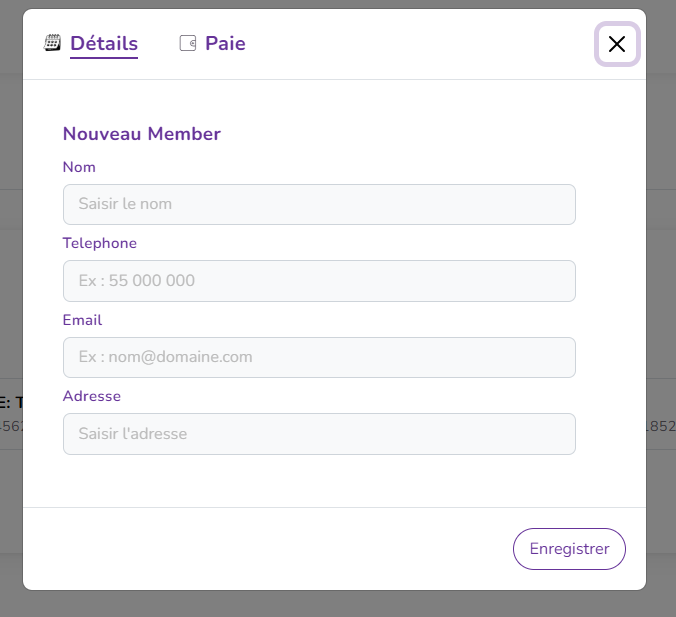The width and height of the screenshot is (676, 617).
Task: Switch to the Paie tab
Action: (x=225, y=43)
